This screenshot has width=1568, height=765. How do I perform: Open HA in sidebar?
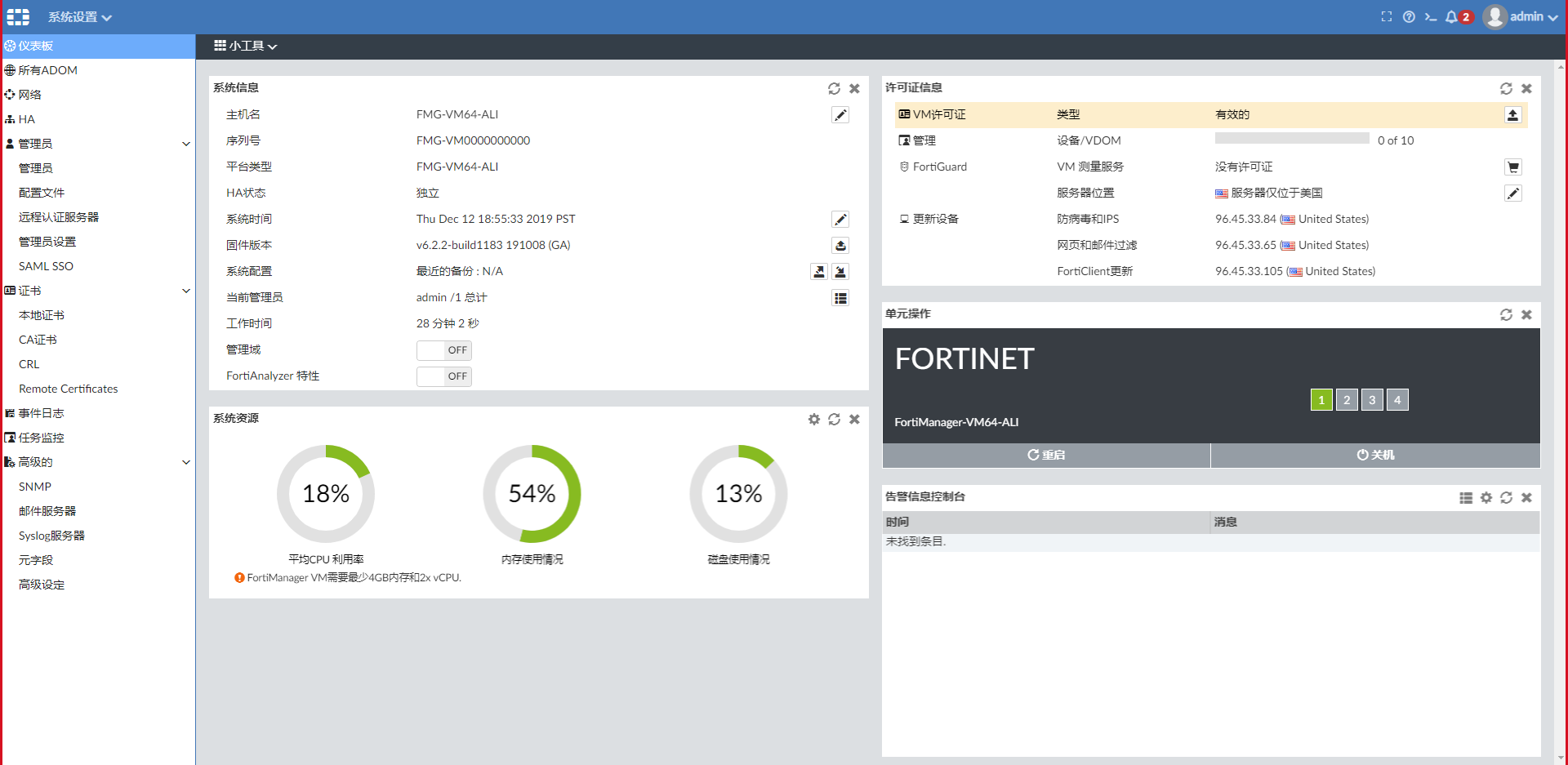coord(98,119)
